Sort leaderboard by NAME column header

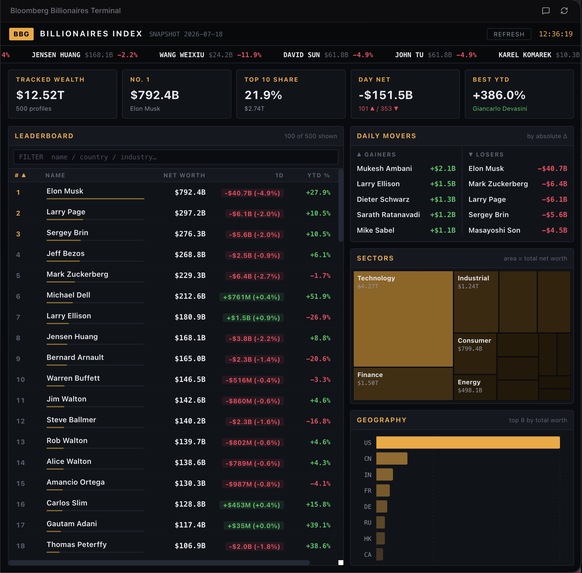55,175
